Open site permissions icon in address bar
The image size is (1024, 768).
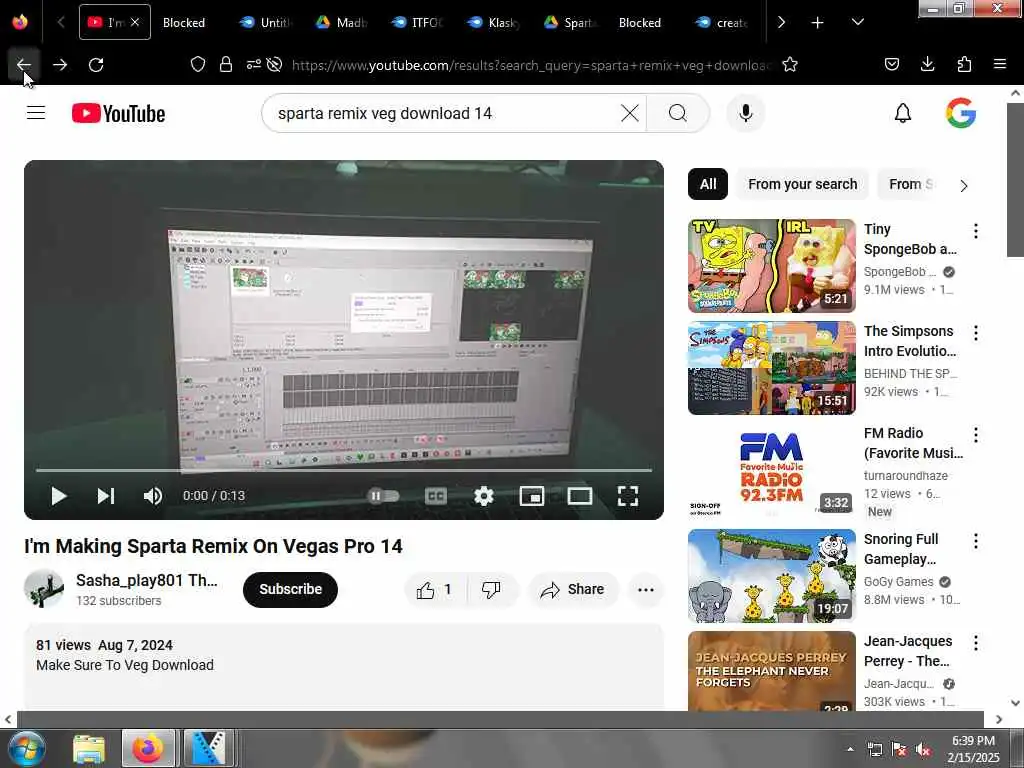point(253,64)
